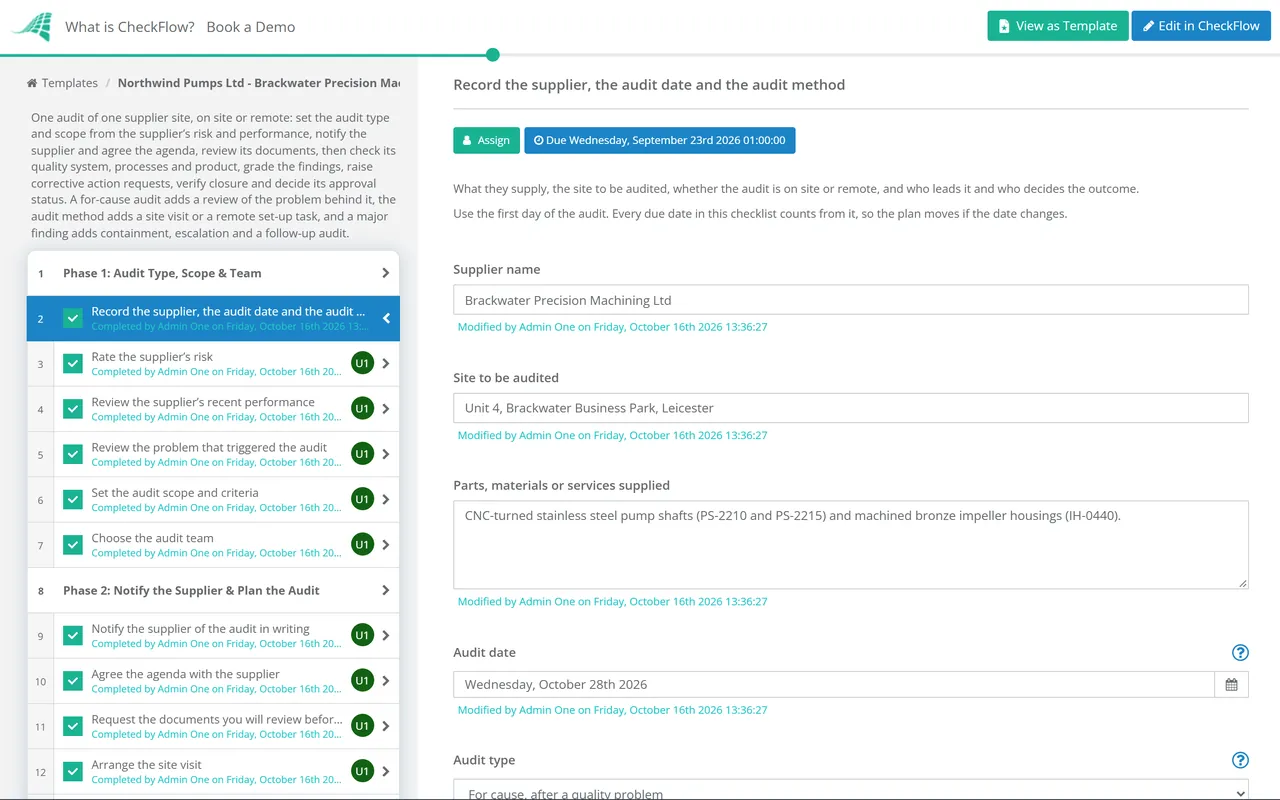Click the U1 avatar on Choose the audit team

(362, 544)
